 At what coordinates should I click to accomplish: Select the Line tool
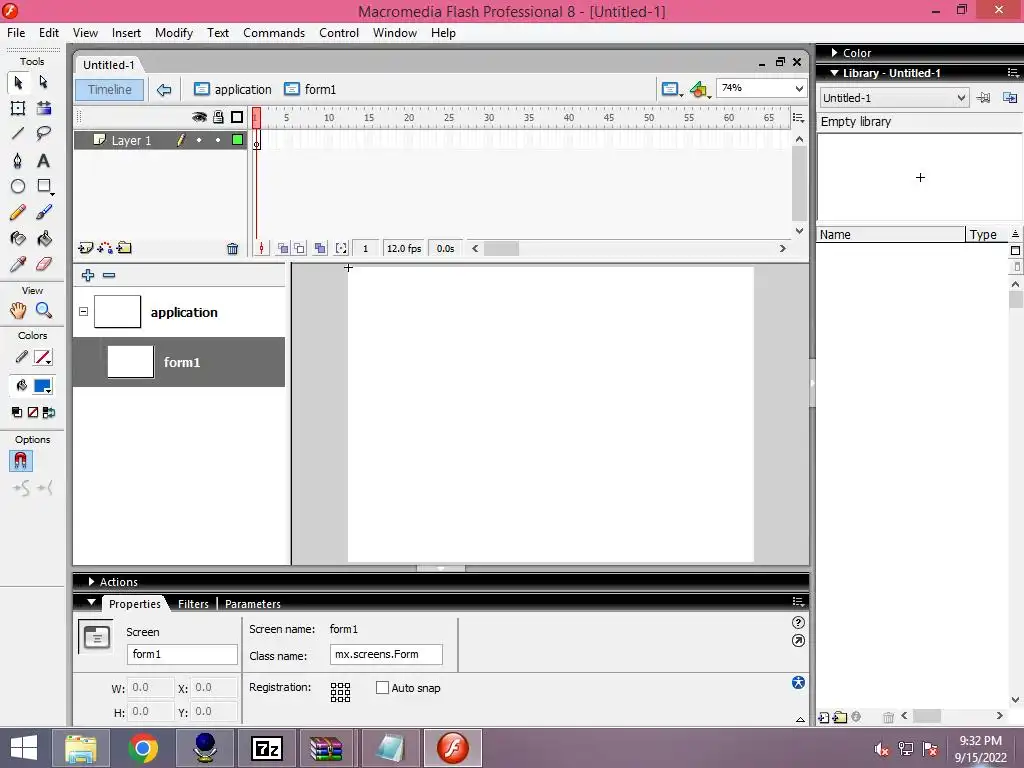tap(18, 134)
